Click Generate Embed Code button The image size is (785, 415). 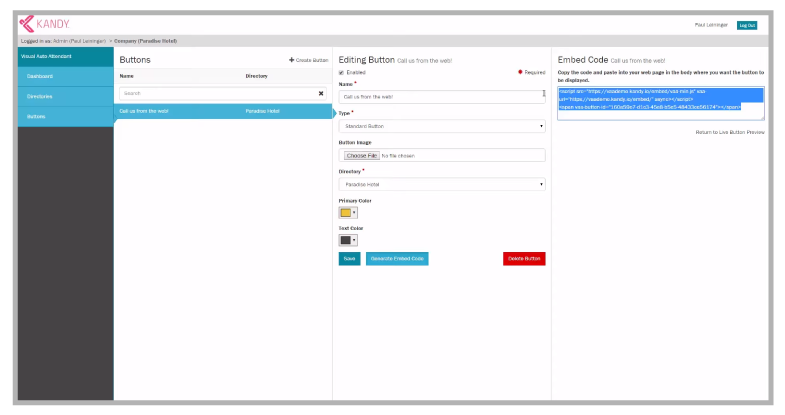pyautogui.click(x=397, y=259)
